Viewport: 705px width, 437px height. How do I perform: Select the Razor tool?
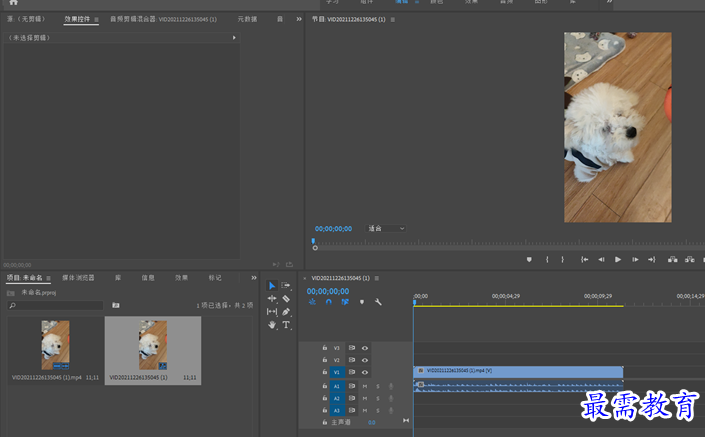pyautogui.click(x=286, y=299)
